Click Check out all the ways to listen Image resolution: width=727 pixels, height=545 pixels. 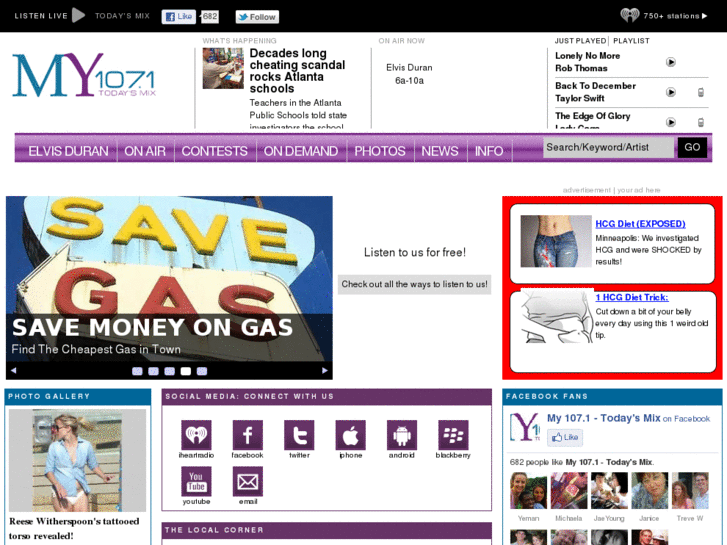pos(415,284)
